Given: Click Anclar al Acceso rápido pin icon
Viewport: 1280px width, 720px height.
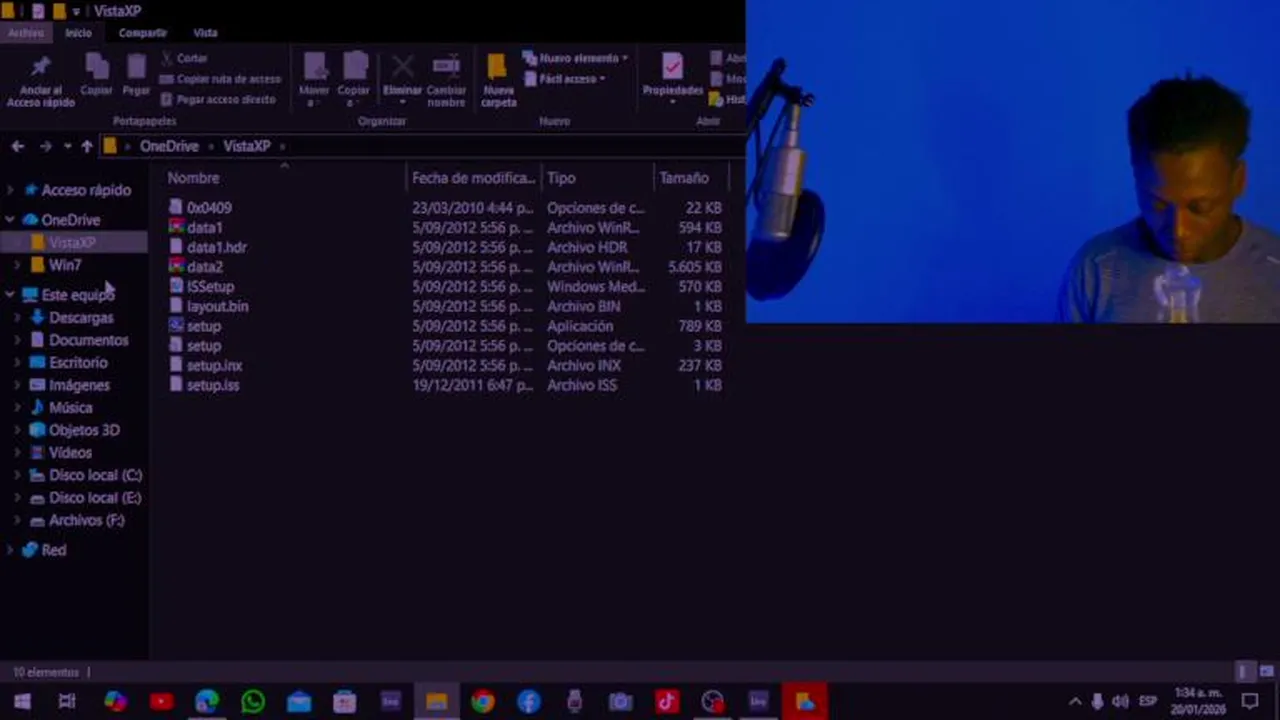Looking at the screenshot, I should [x=40, y=68].
